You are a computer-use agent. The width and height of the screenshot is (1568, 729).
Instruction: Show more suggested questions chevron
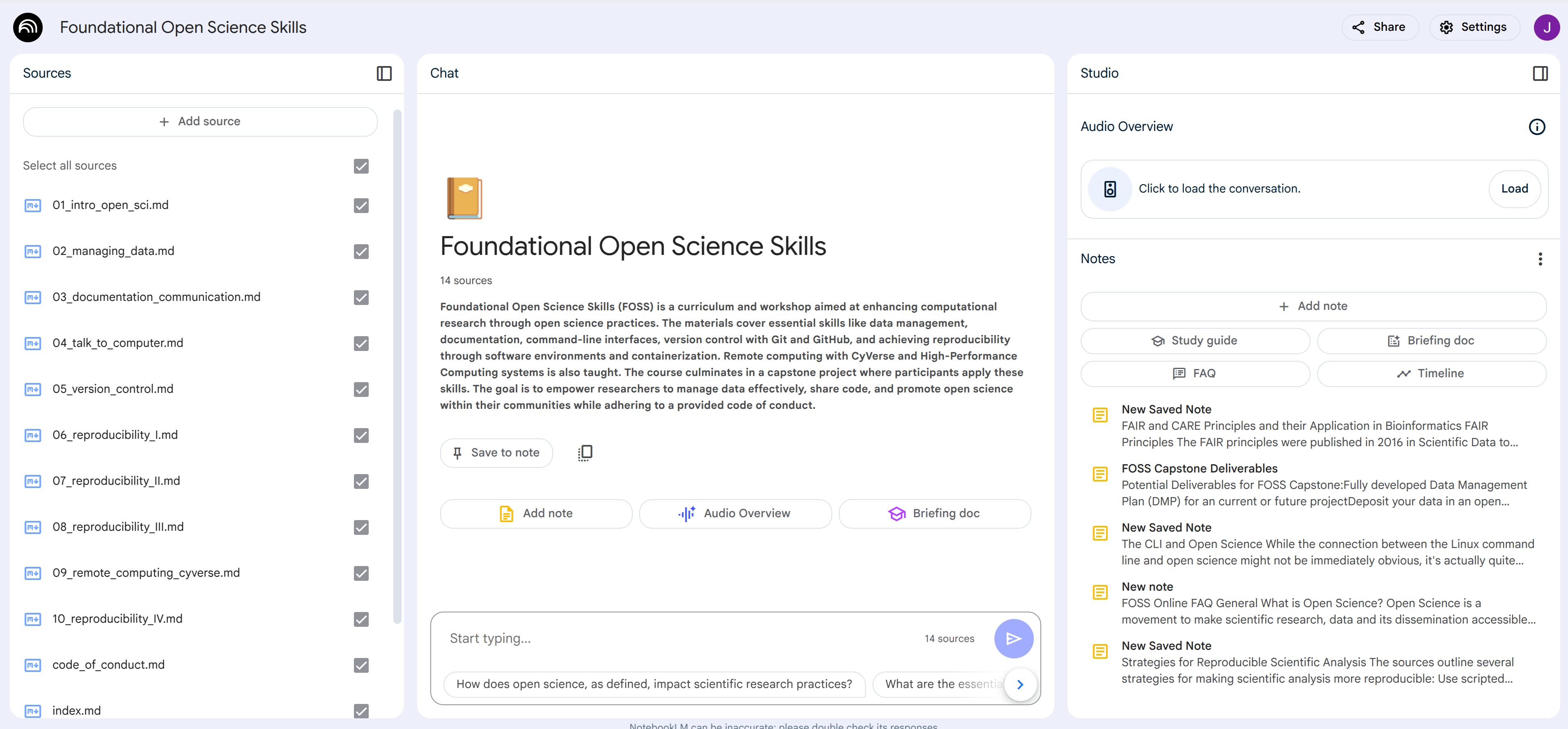pos(1020,685)
